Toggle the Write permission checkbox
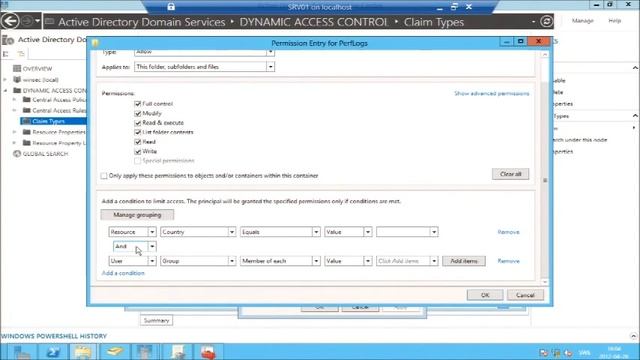This screenshot has height=360, width=640. tap(138, 151)
